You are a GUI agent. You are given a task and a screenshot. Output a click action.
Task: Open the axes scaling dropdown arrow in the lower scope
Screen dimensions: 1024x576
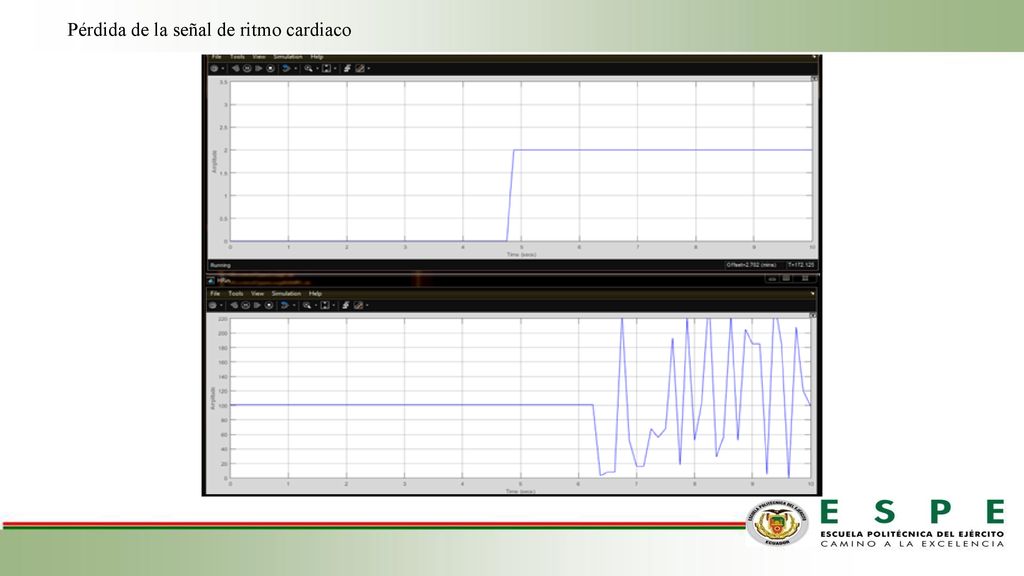pyautogui.click(x=334, y=306)
